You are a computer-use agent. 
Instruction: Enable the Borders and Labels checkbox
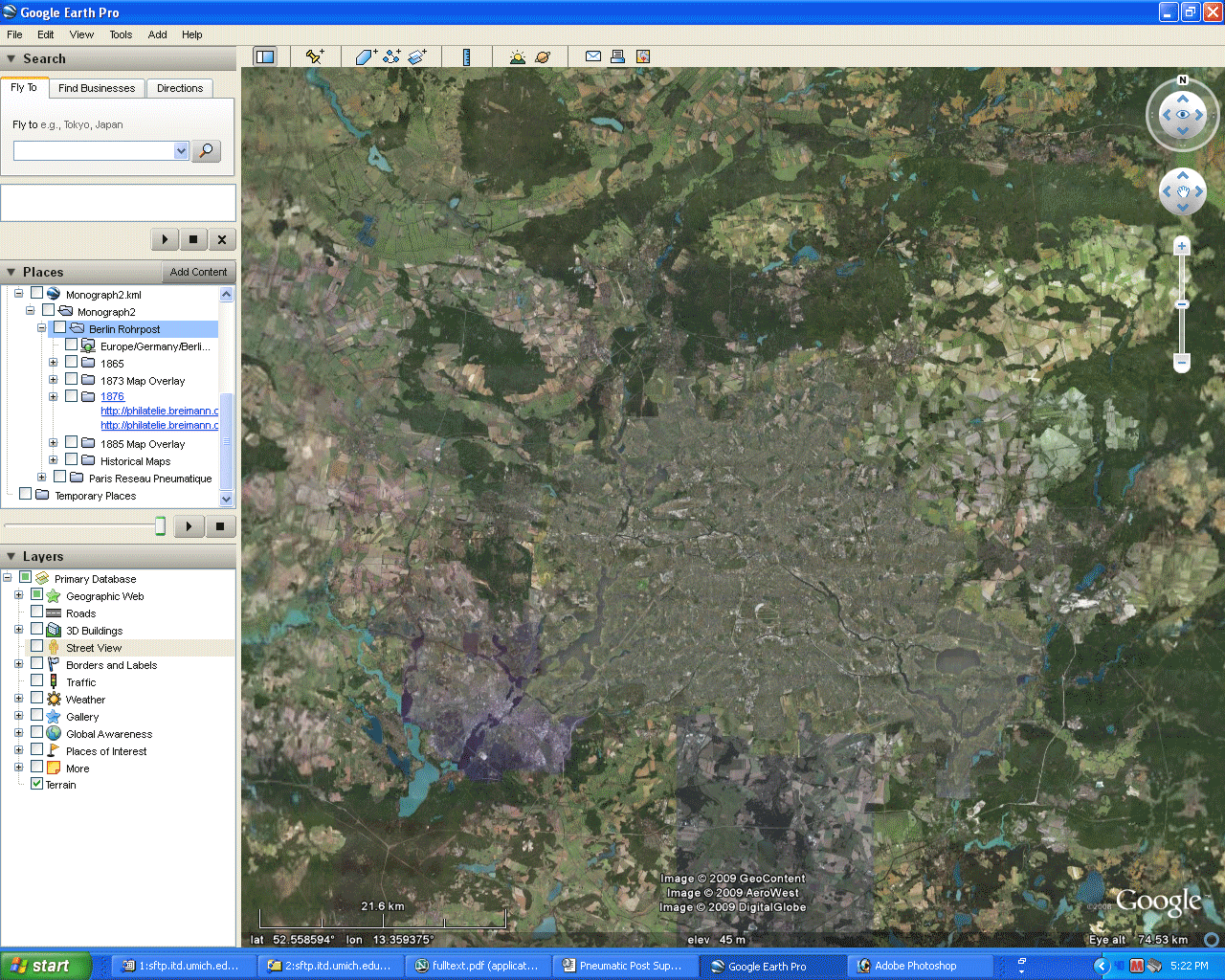[36, 664]
